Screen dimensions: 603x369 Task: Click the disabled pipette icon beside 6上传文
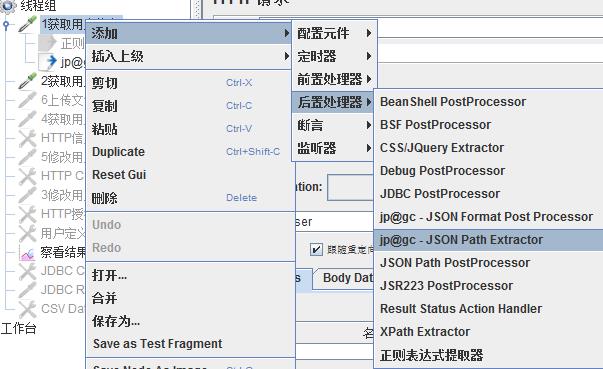pos(28,100)
